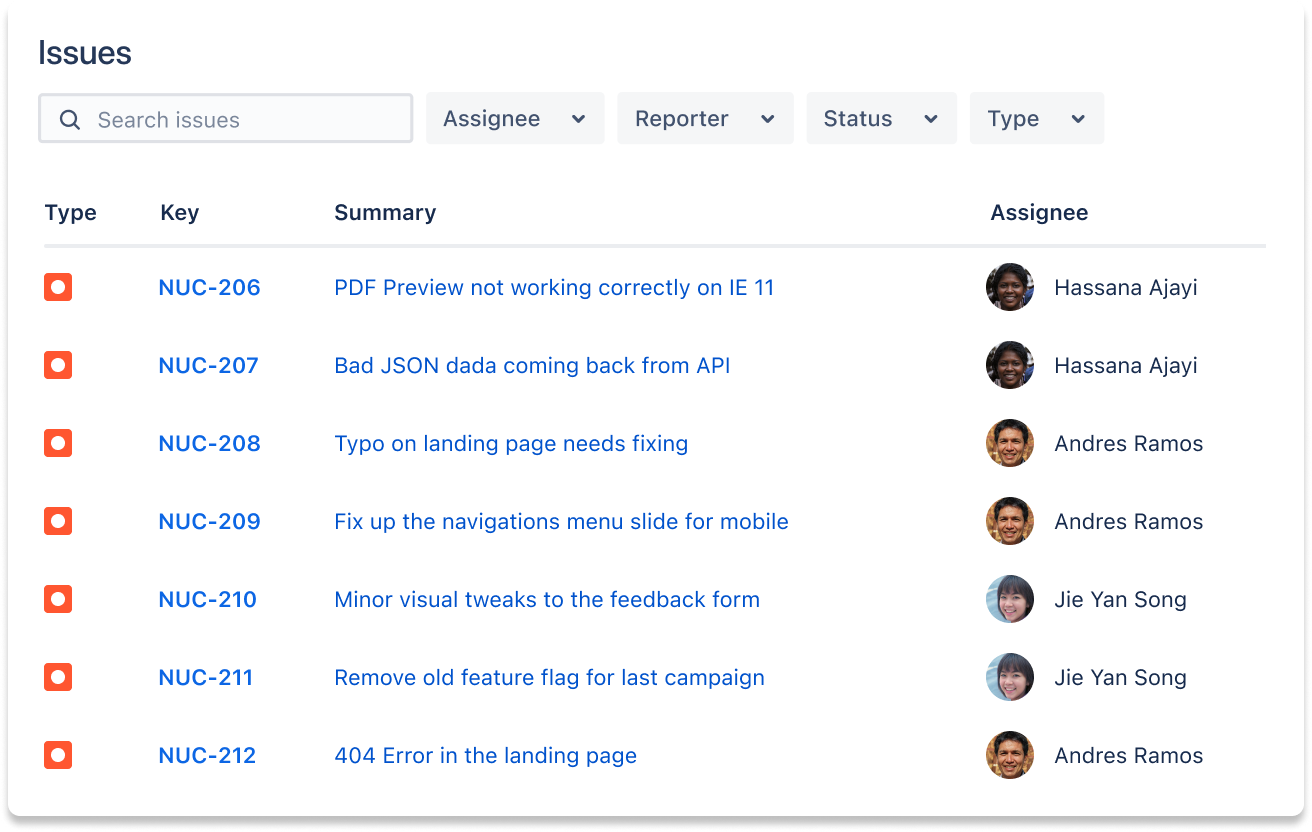The width and height of the screenshot is (1312, 832).
Task: Click the Key column header
Action: click(x=179, y=212)
